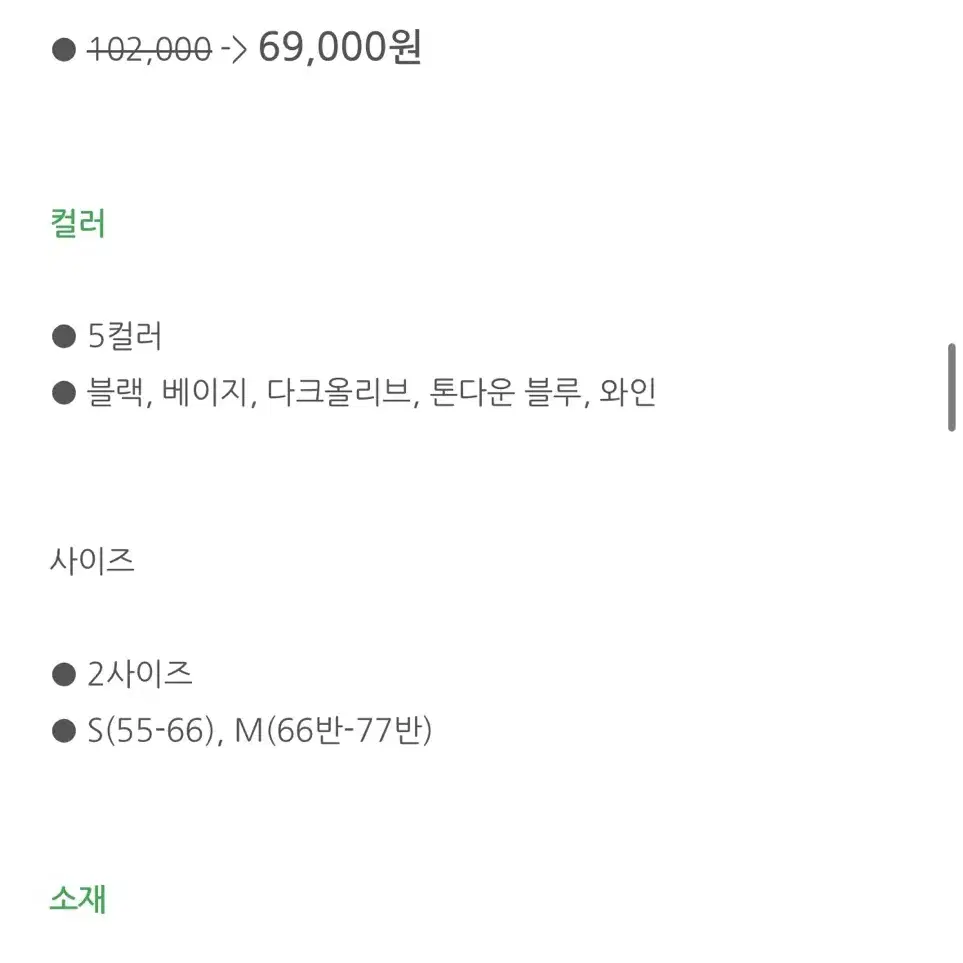The image size is (963, 963).
Task: Click the discounted price 69,000원
Action: (x=340, y=48)
